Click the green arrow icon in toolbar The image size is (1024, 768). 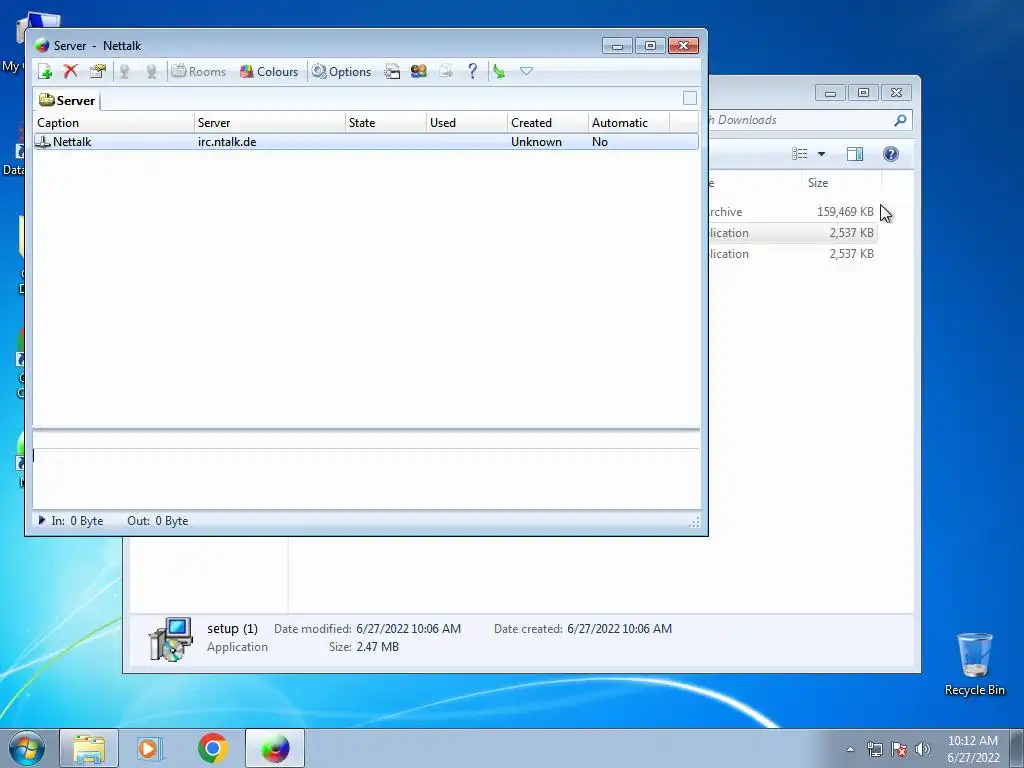500,72
